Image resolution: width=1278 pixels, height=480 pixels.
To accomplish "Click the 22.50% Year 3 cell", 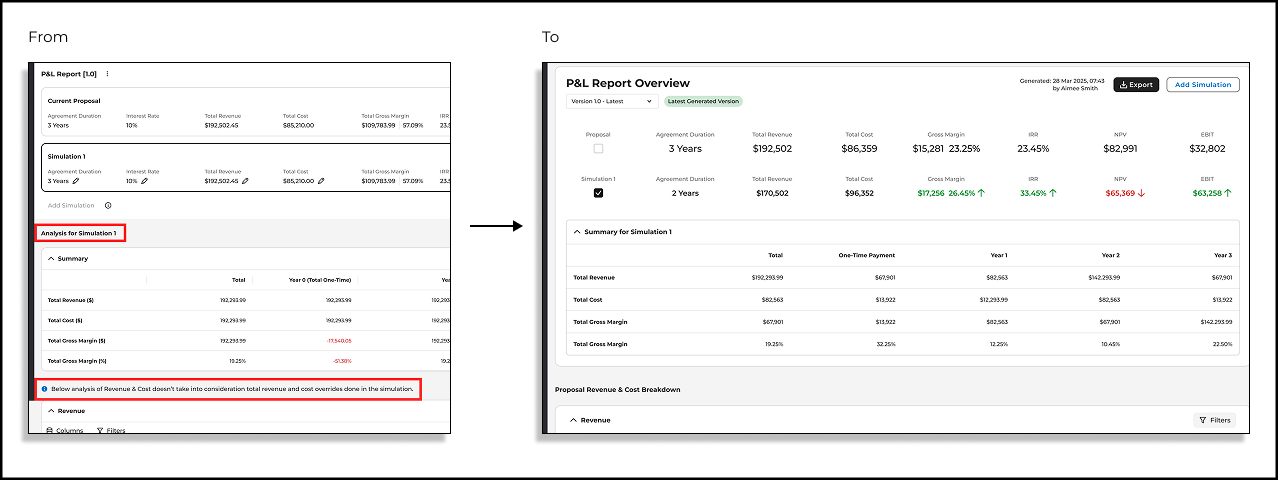I will [x=1225, y=343].
